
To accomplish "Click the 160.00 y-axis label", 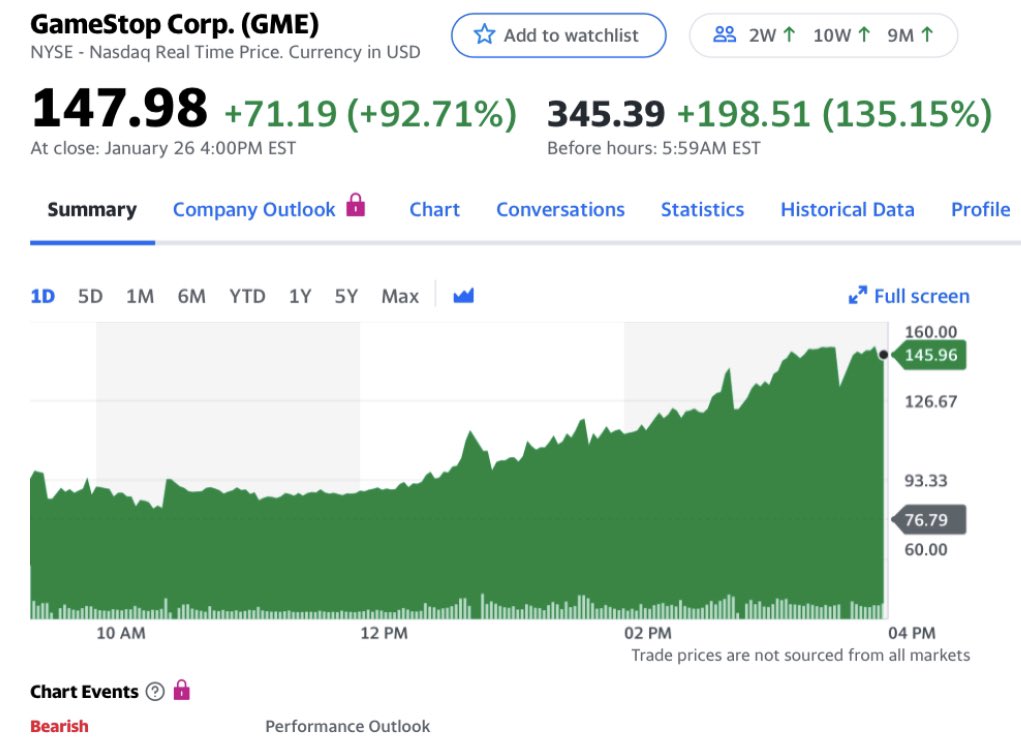I will (930, 332).
